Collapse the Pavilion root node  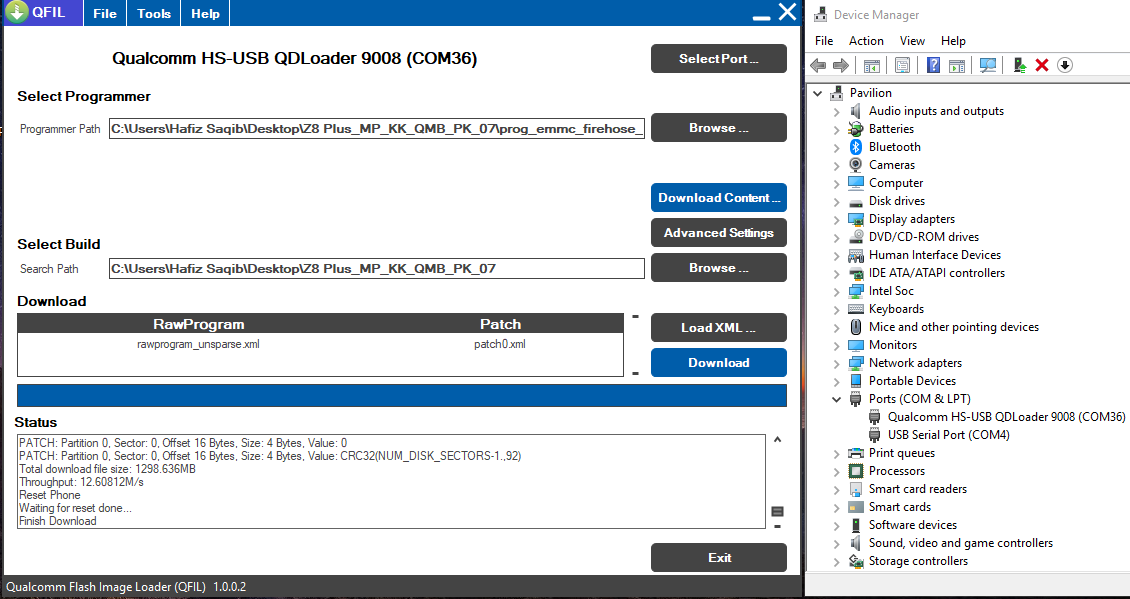point(817,93)
